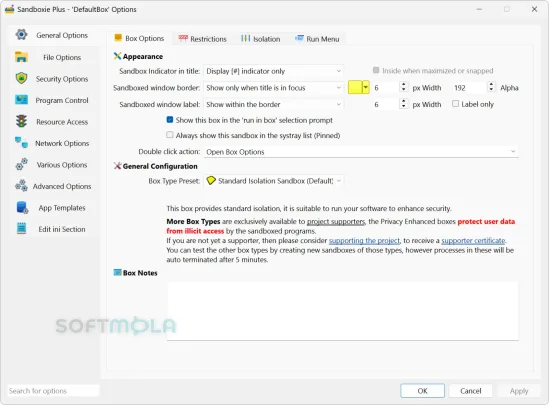Open Security Options in the sidebar
The height and width of the screenshot is (405, 549).
(x=54, y=79)
